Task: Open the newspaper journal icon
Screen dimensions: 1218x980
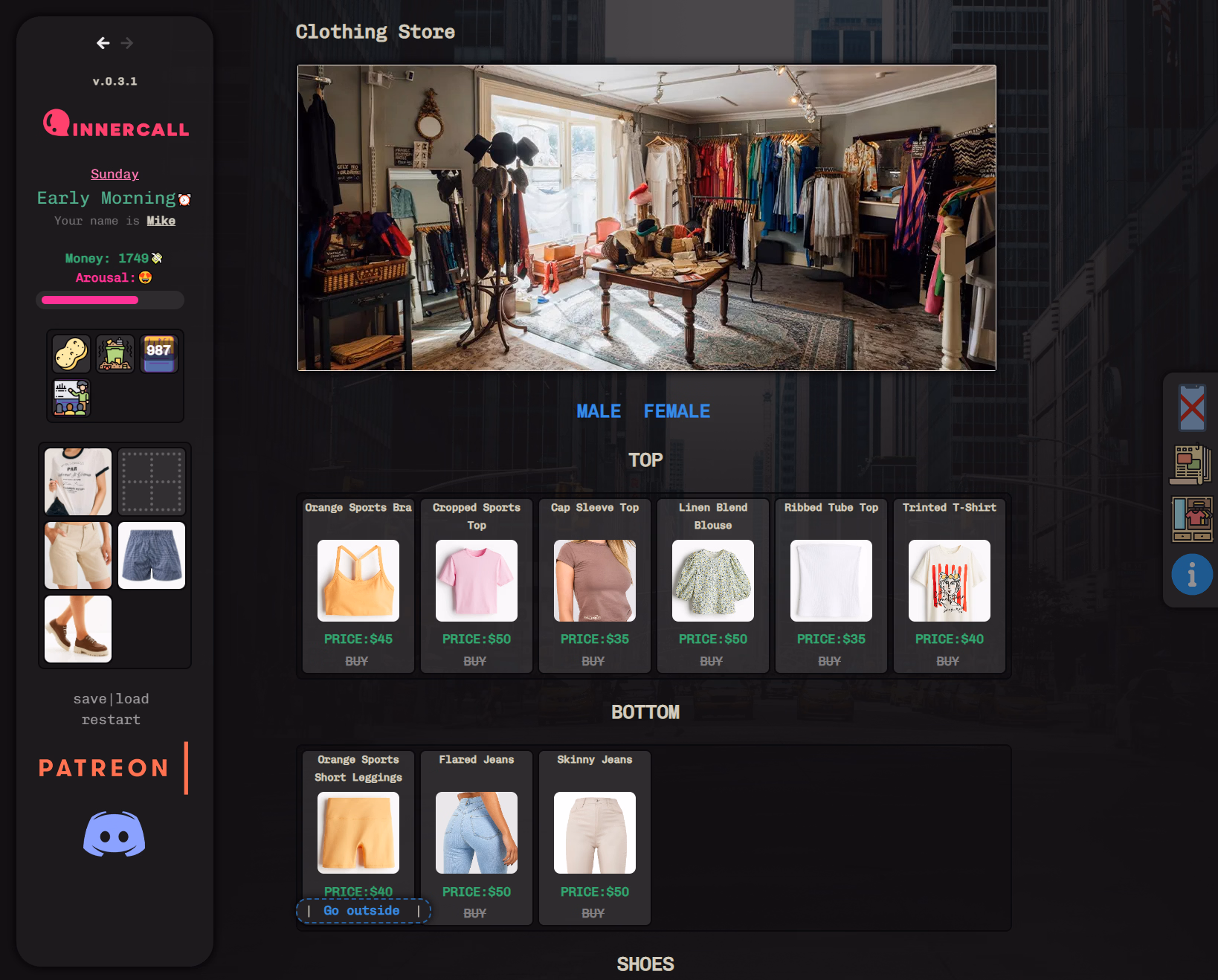Action: [1190, 464]
